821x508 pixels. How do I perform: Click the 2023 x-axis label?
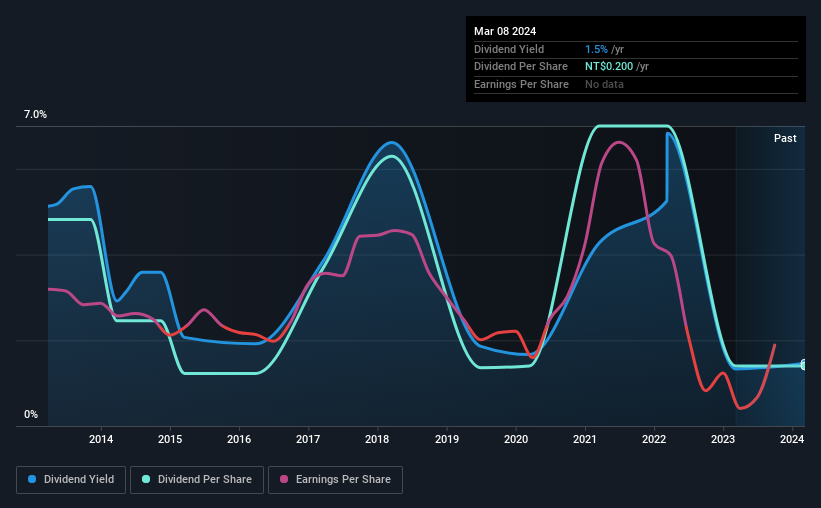723,439
